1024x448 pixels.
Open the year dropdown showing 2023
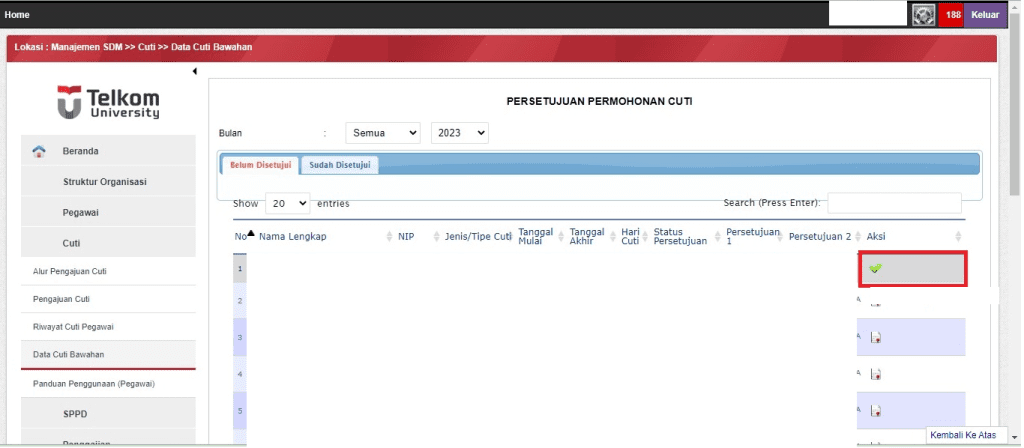pyautogui.click(x=460, y=133)
